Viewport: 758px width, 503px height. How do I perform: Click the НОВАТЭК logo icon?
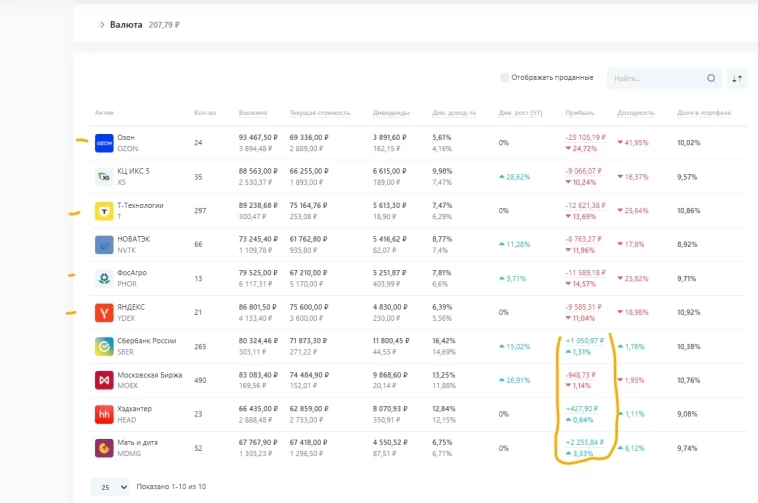pyautogui.click(x=104, y=245)
